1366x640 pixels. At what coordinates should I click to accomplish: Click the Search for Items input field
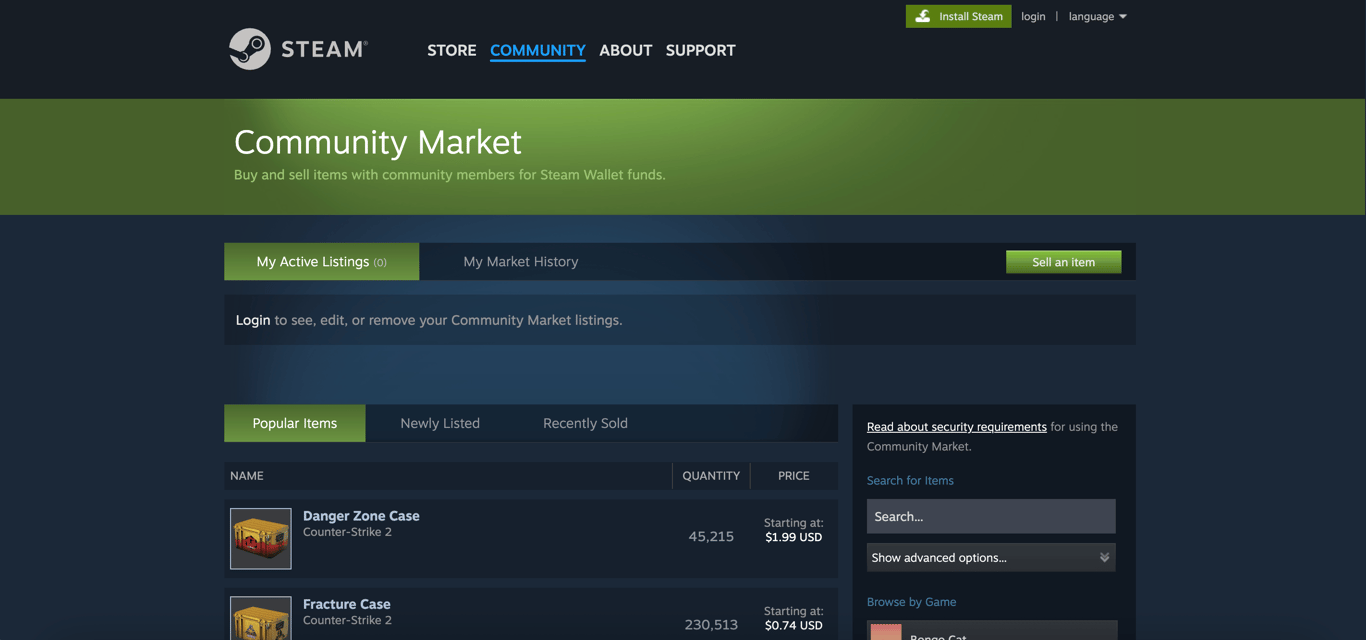pyautogui.click(x=991, y=516)
